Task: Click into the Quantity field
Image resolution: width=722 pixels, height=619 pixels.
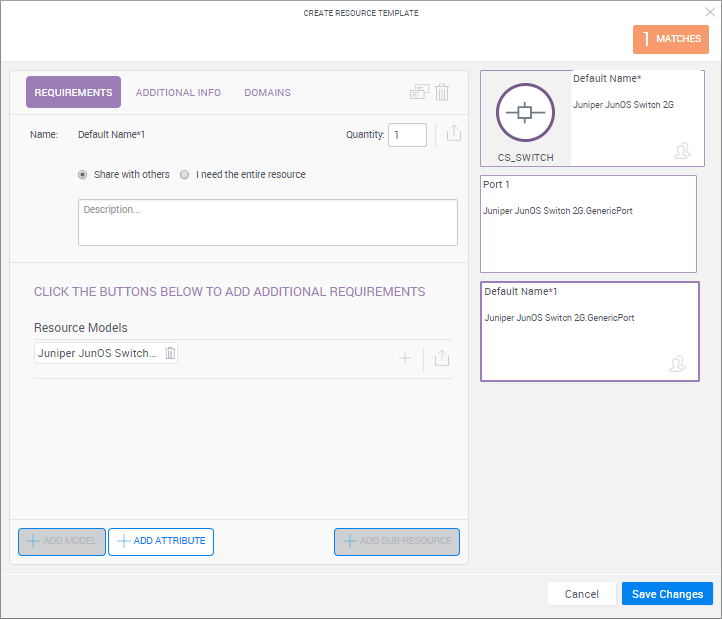Action: click(x=407, y=134)
